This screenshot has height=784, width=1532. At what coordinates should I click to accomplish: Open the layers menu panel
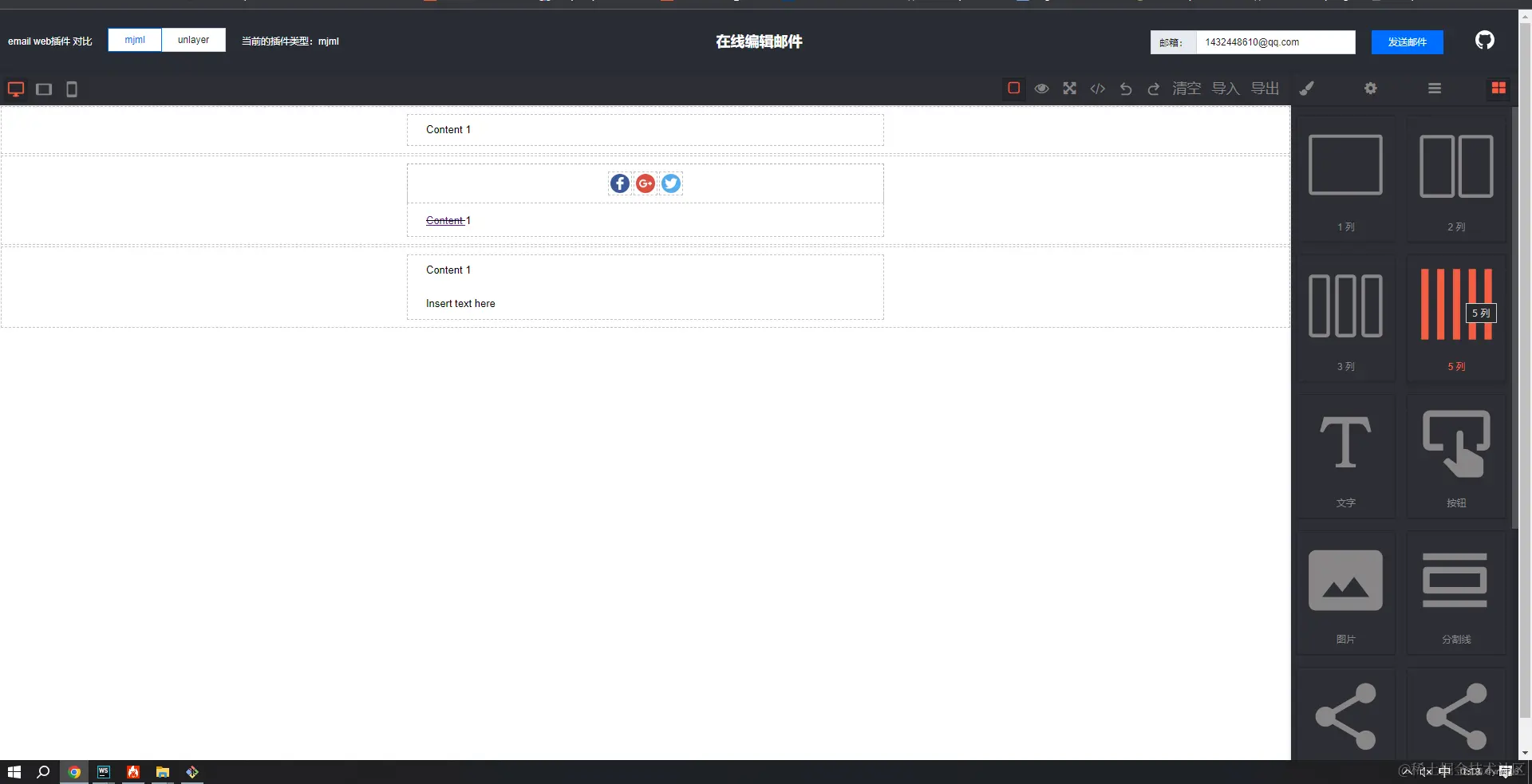(1435, 89)
